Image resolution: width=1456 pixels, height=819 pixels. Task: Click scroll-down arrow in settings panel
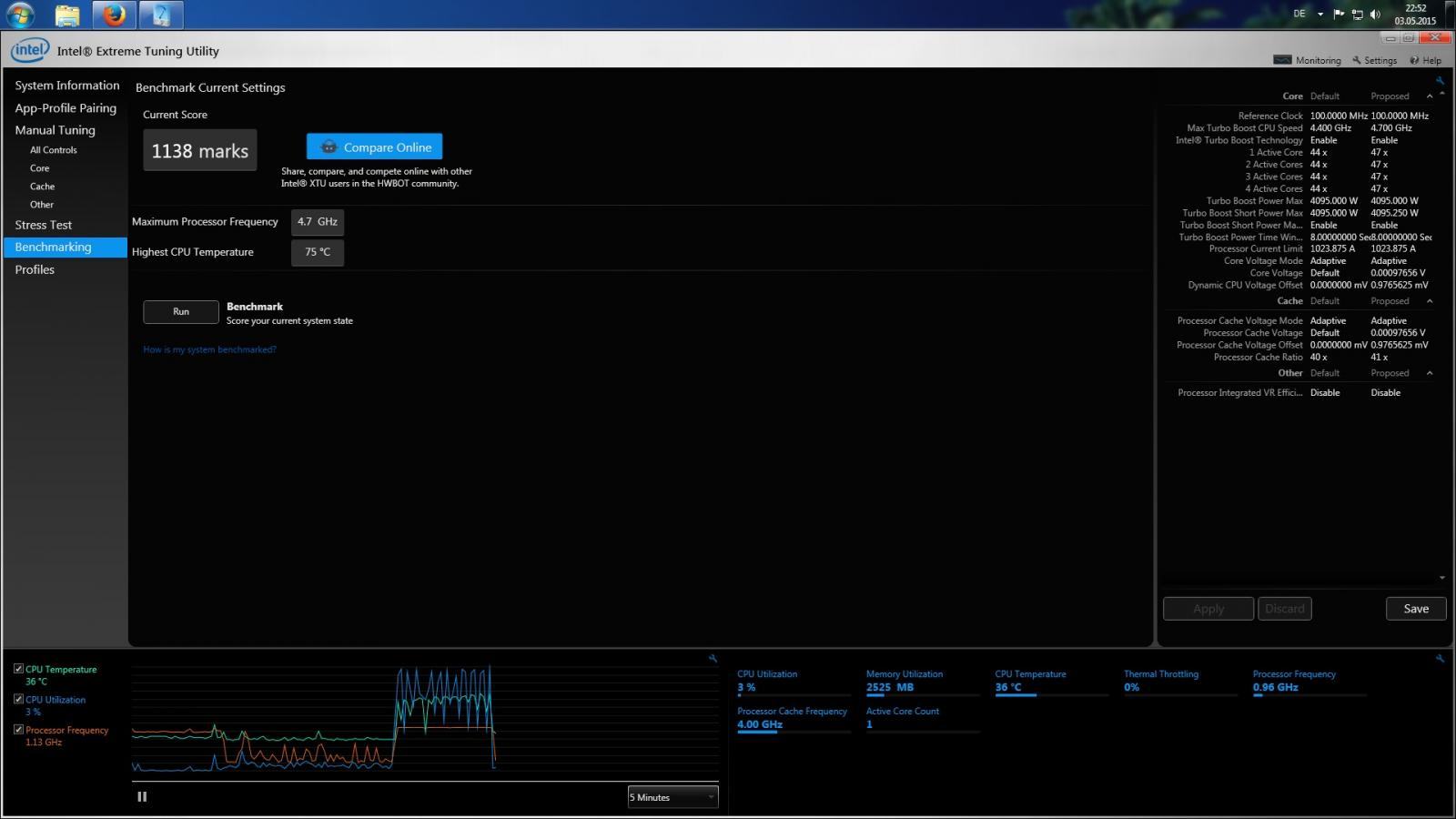[x=1442, y=578]
